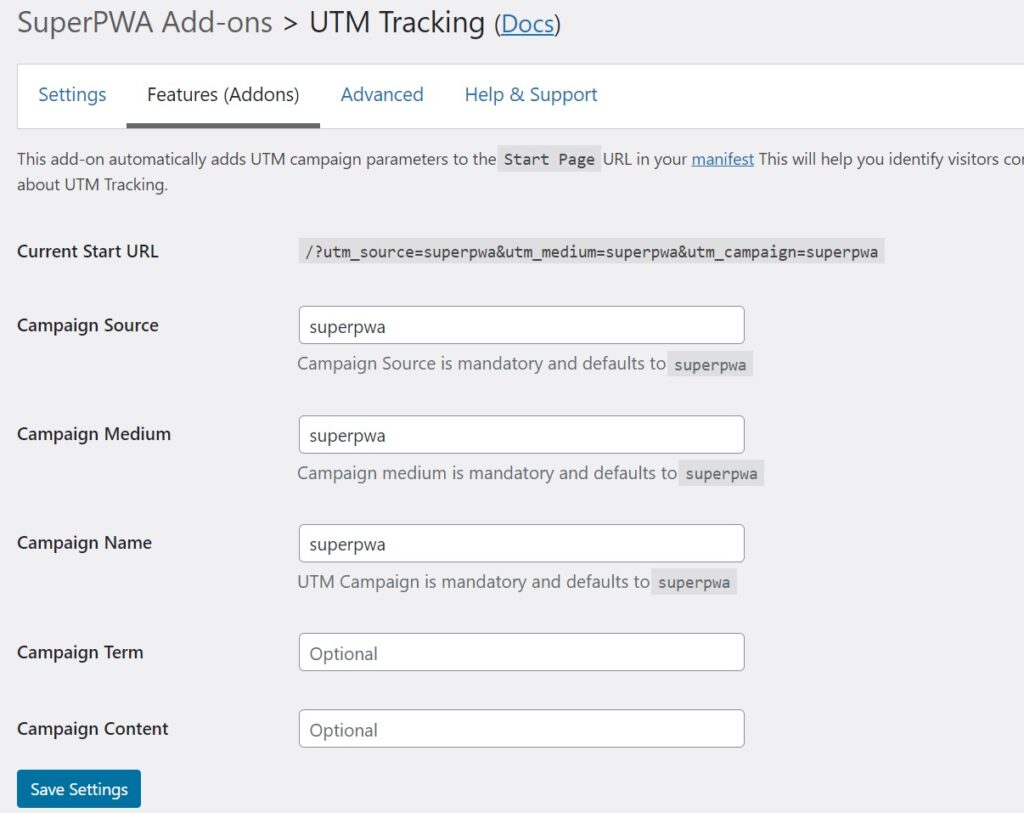Click the Campaign Name label
The height and width of the screenshot is (813, 1024).
85,543
